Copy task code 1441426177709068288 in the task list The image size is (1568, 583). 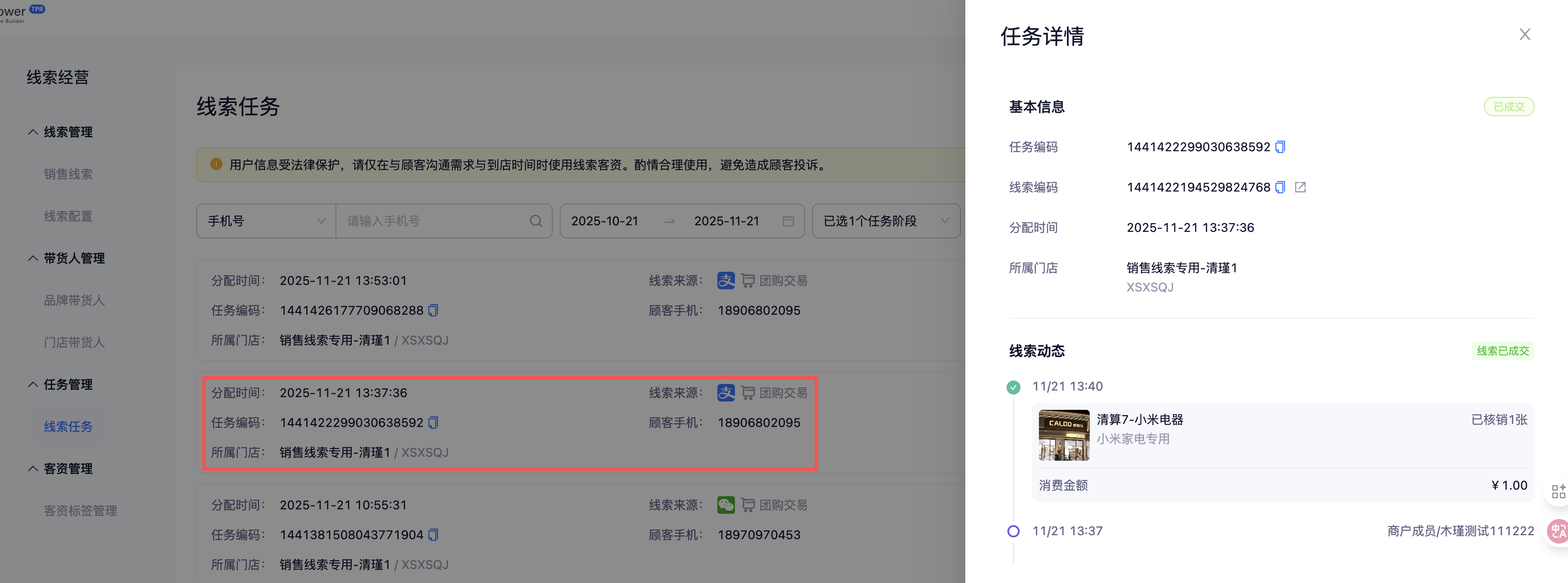click(434, 310)
